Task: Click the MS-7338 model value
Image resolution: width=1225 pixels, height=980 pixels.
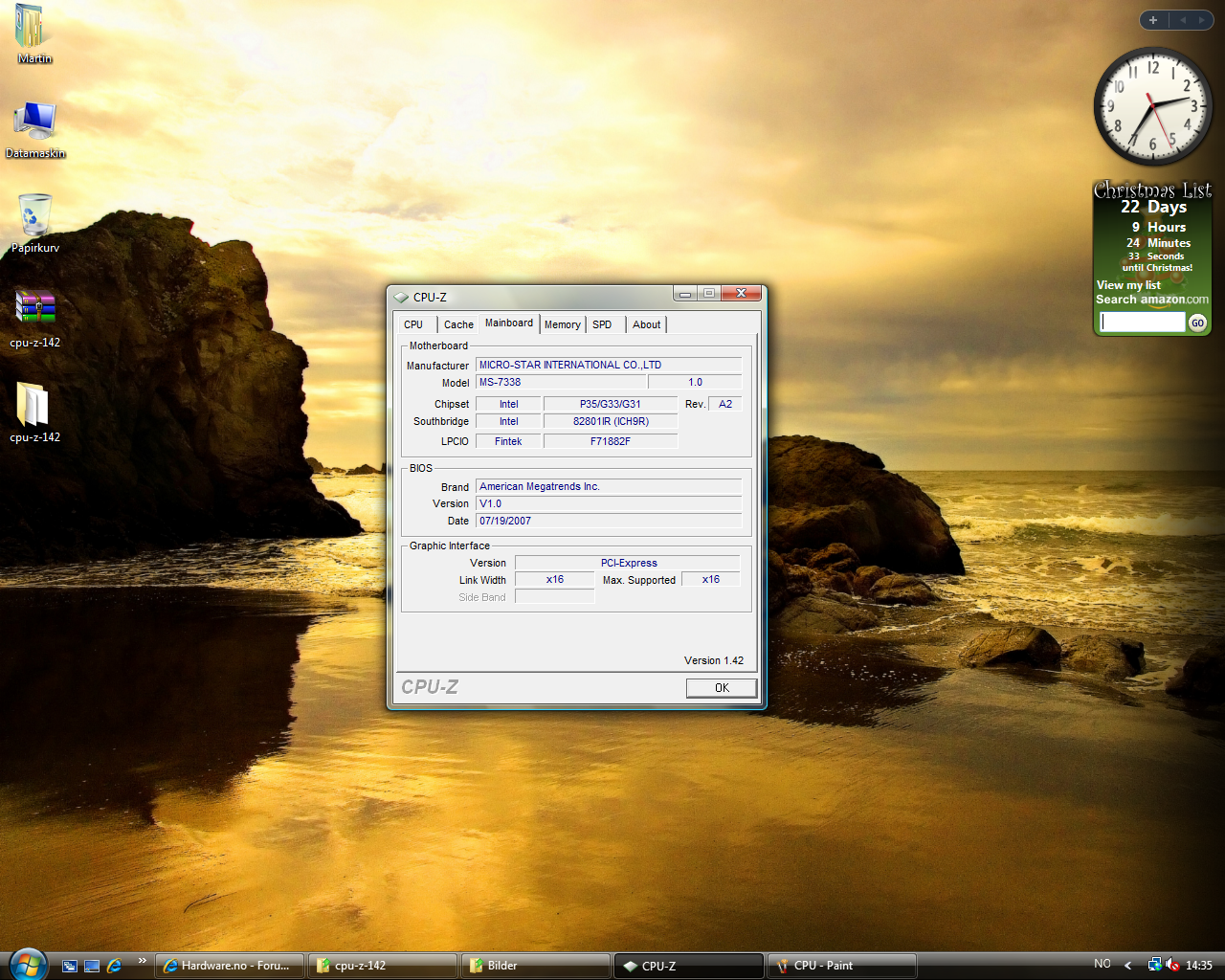Action: (561, 382)
